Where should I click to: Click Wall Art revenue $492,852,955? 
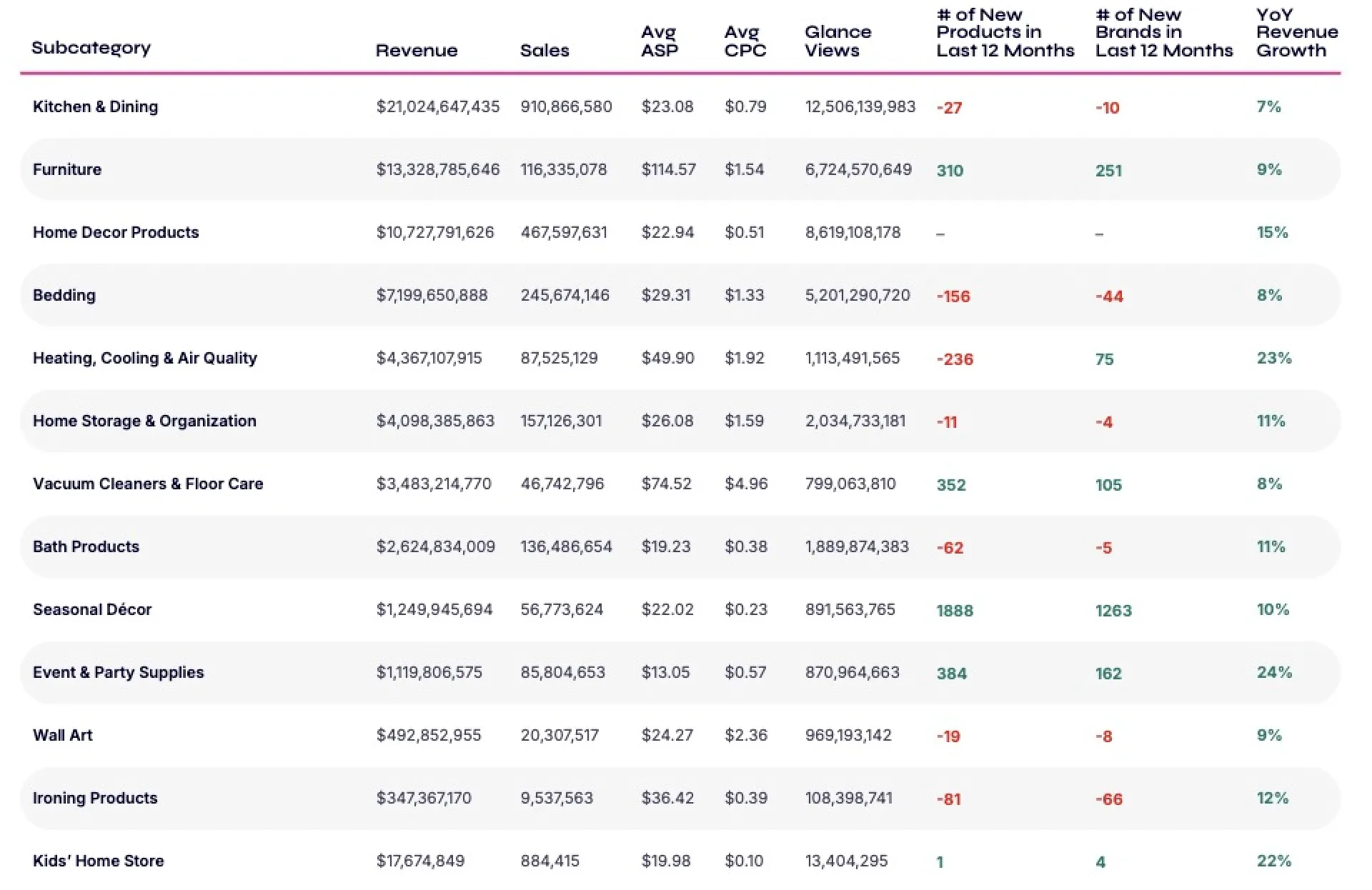click(x=429, y=735)
